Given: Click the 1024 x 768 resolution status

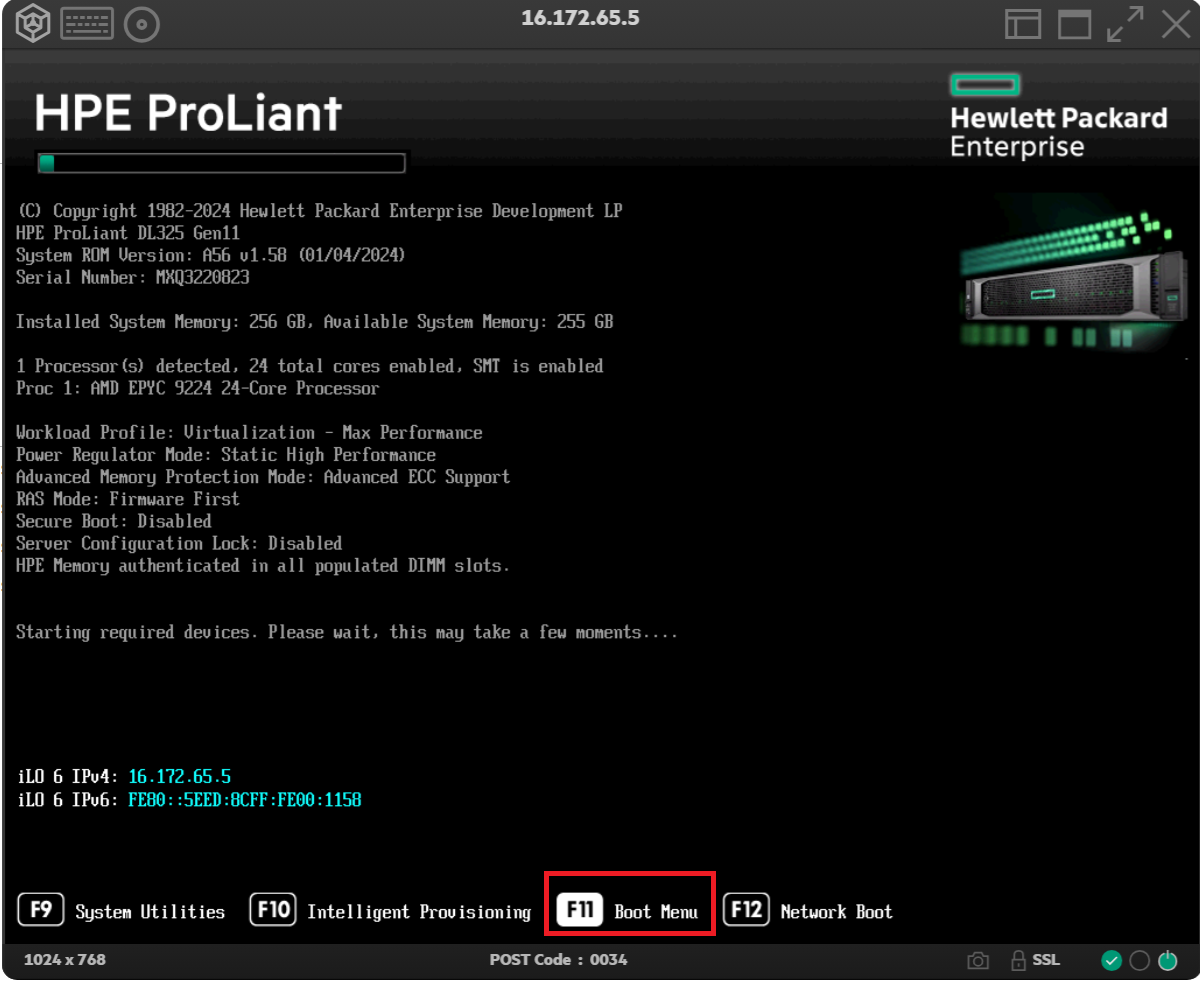Looking at the screenshot, I should [x=65, y=960].
